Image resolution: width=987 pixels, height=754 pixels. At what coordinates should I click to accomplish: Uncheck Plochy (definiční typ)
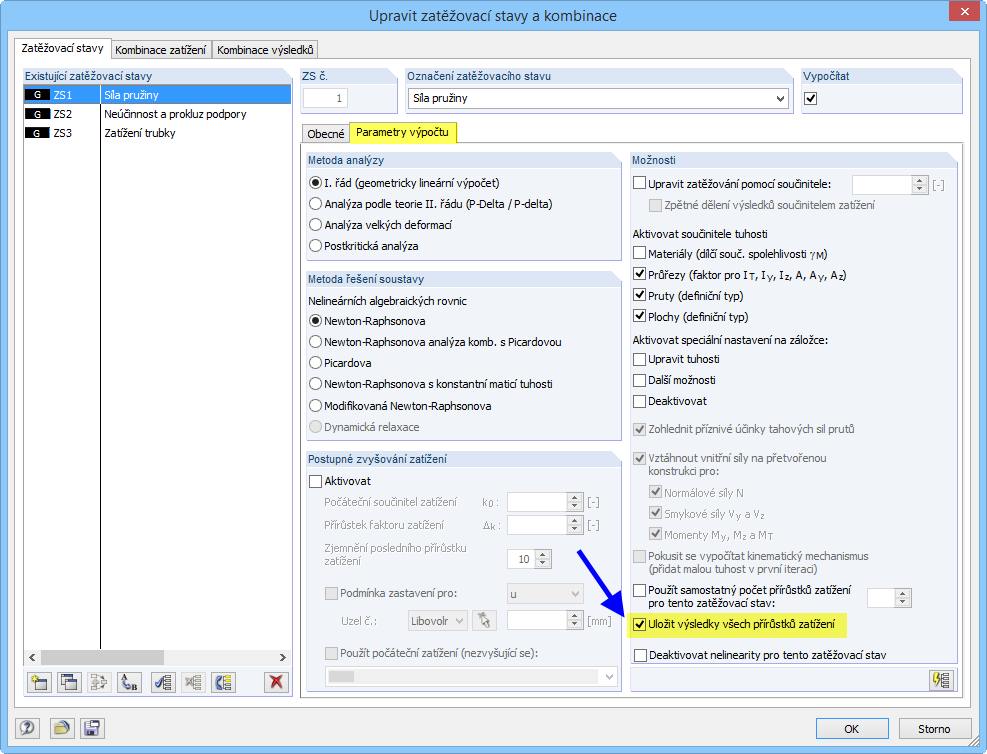[x=640, y=316]
